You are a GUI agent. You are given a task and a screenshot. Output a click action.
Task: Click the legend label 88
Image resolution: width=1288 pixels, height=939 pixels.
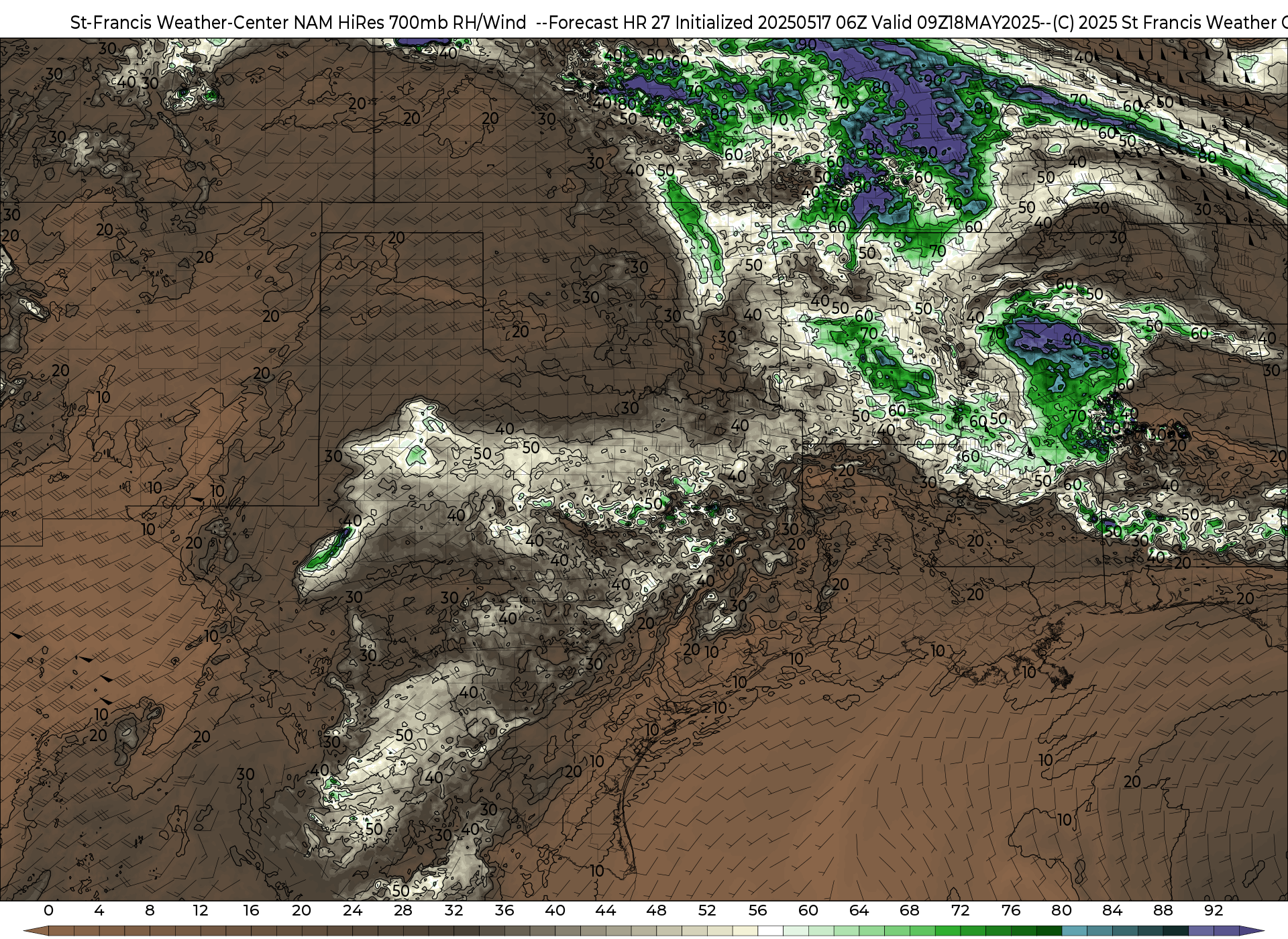point(1163,910)
